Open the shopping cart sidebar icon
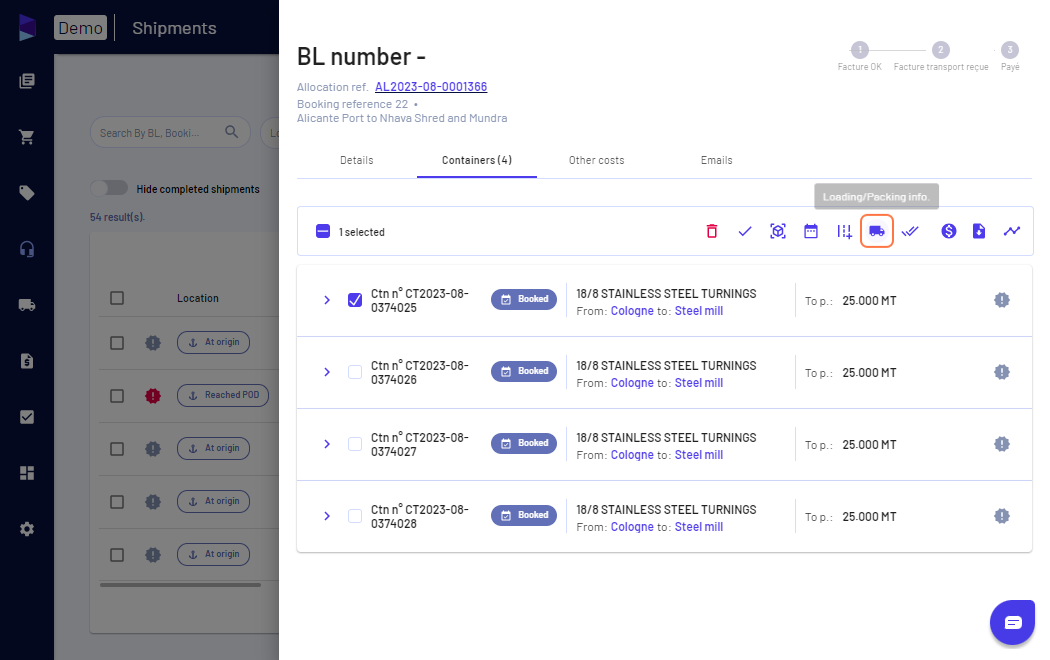Viewport: 1050px width, 660px height. click(27, 137)
